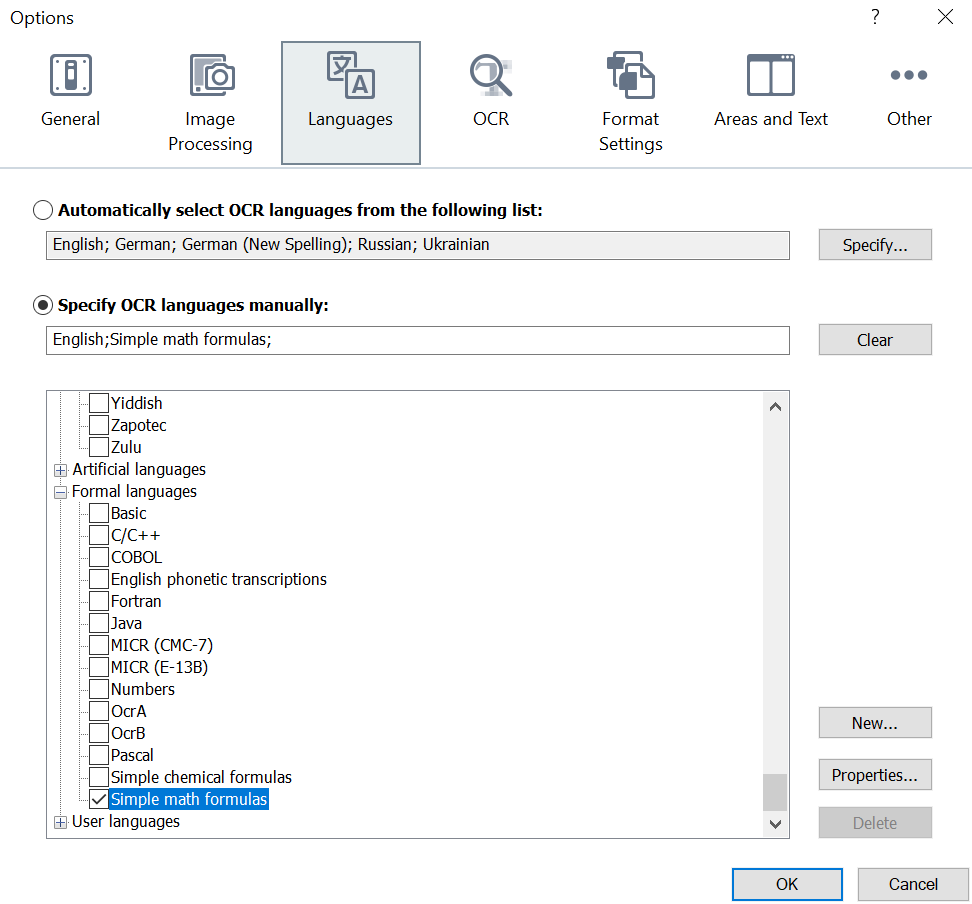Enable the Fortran checkbox
Image resolution: width=972 pixels, height=904 pixels.
tap(99, 601)
